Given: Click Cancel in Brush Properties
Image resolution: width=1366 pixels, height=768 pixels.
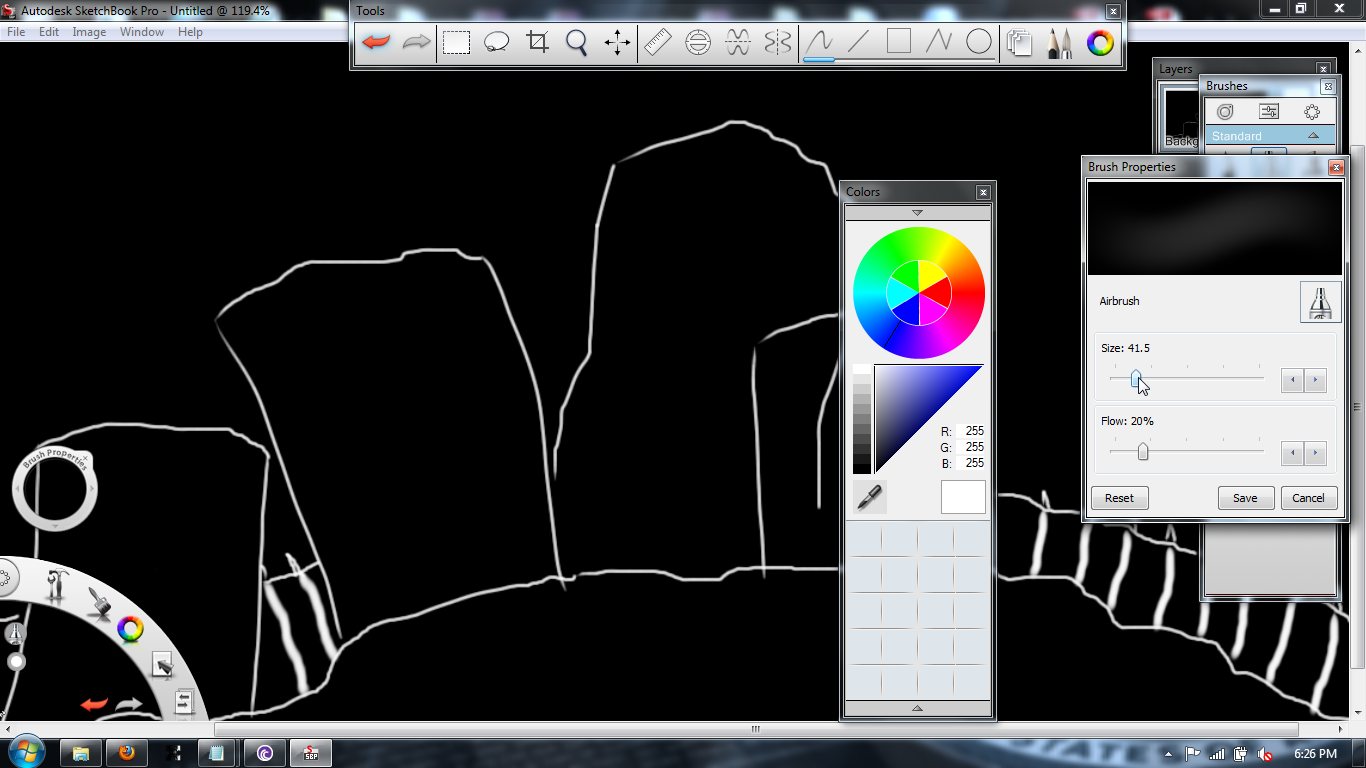Looking at the screenshot, I should [1309, 498].
